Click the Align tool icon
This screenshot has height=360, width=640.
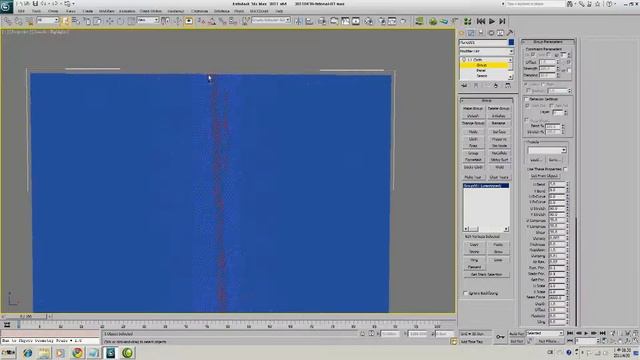(x=309, y=21)
